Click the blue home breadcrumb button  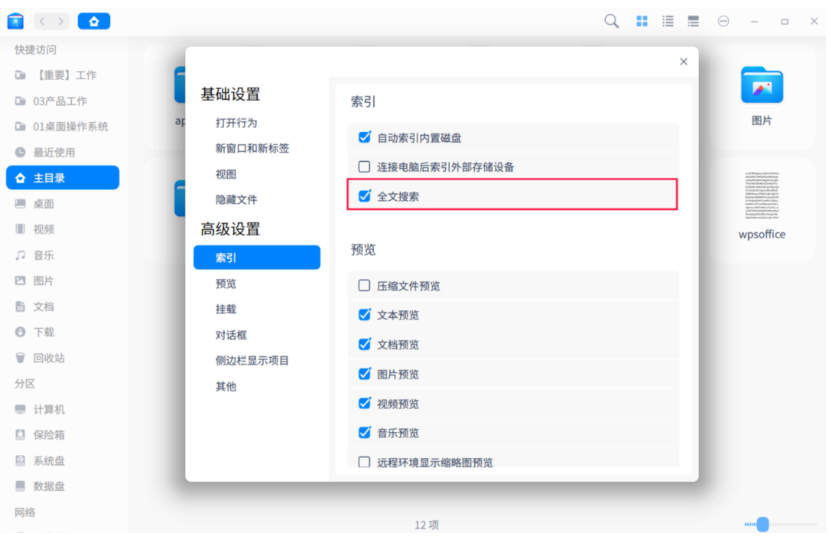(94, 21)
